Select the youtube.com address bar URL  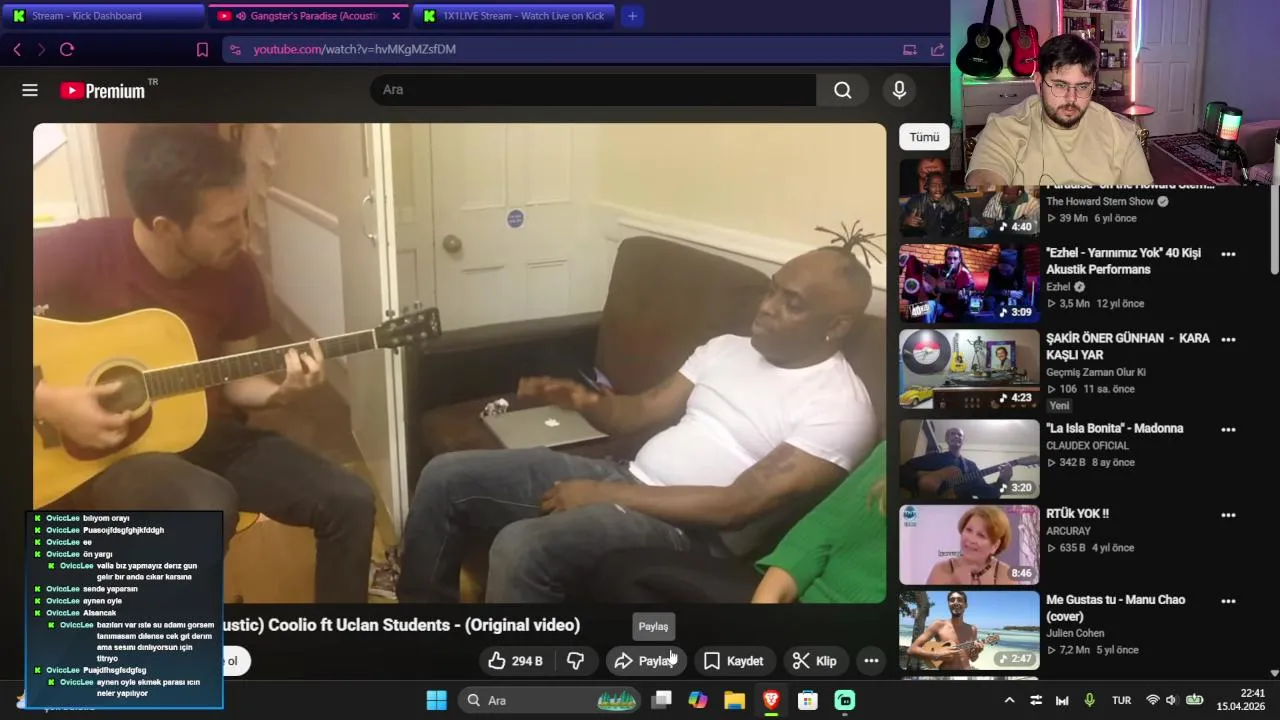pyautogui.click(x=355, y=49)
